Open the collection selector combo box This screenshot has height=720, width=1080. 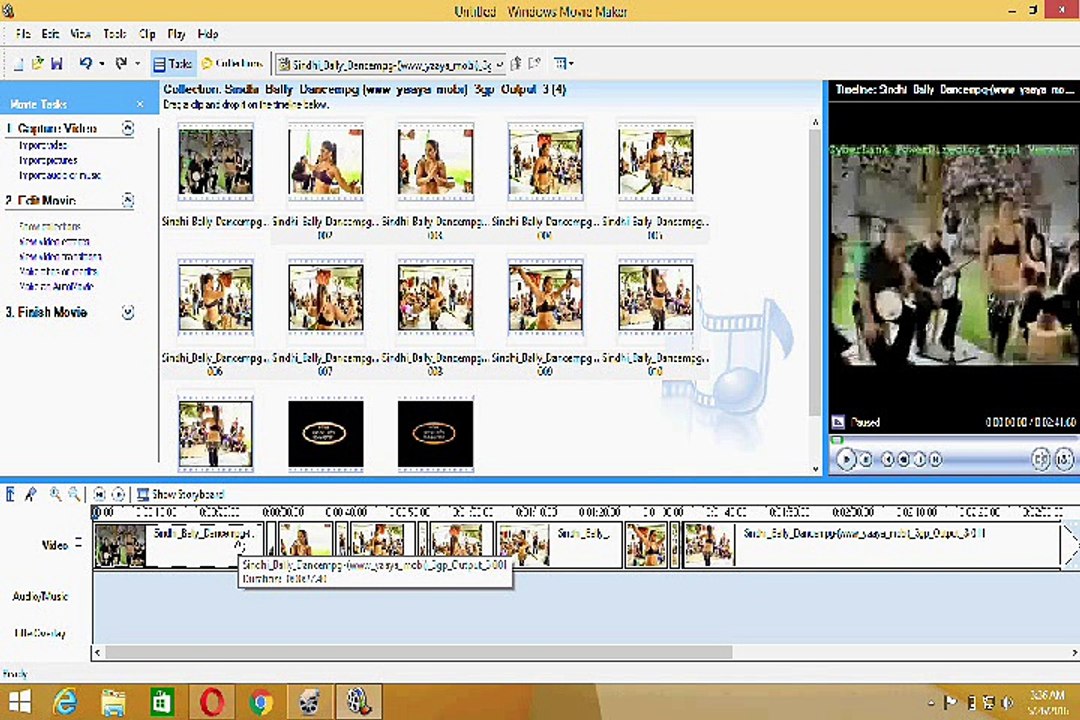(x=390, y=65)
